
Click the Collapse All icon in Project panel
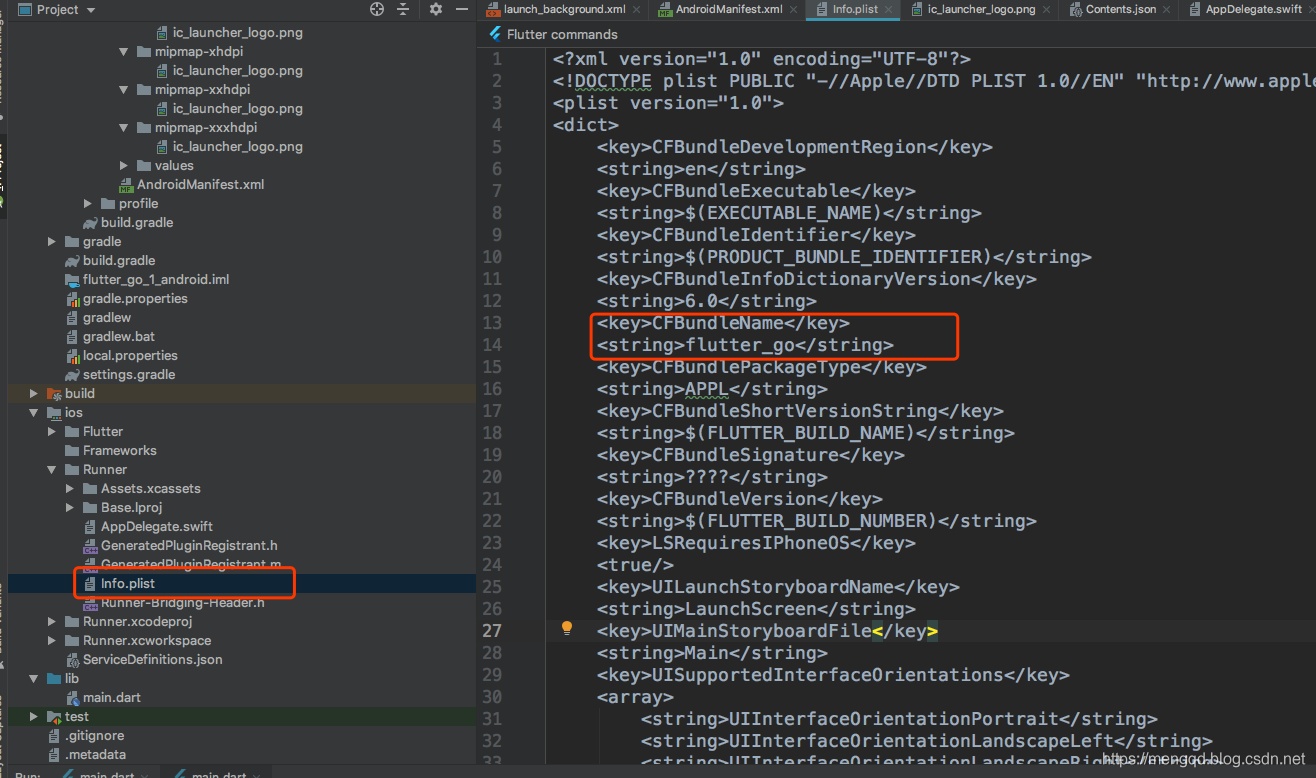point(403,9)
